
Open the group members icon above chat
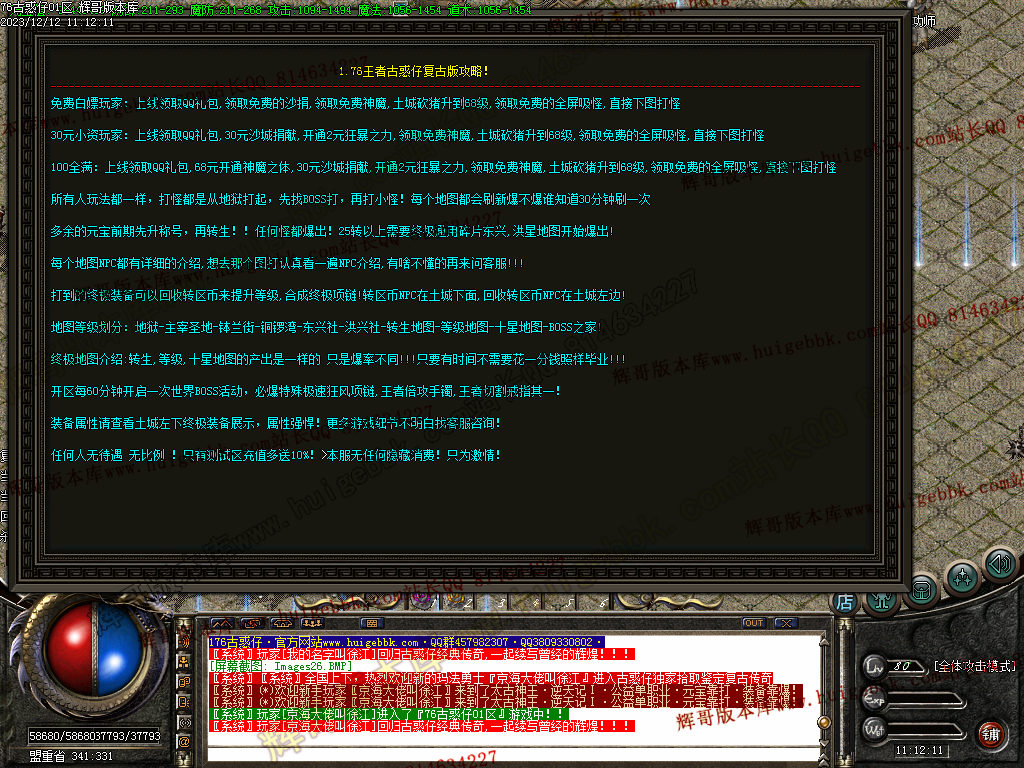312,623
